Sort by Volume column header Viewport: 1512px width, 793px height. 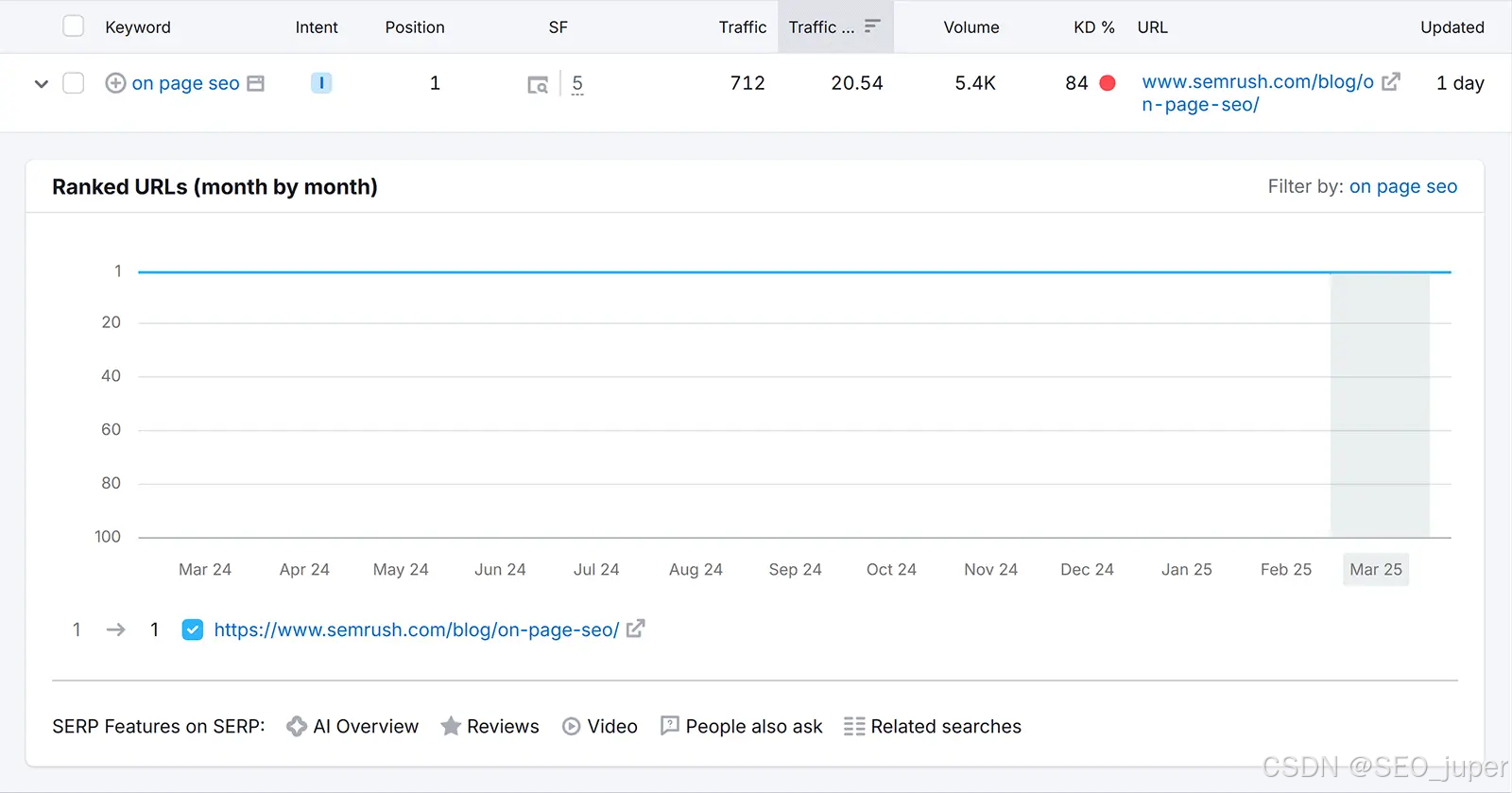[x=971, y=27]
